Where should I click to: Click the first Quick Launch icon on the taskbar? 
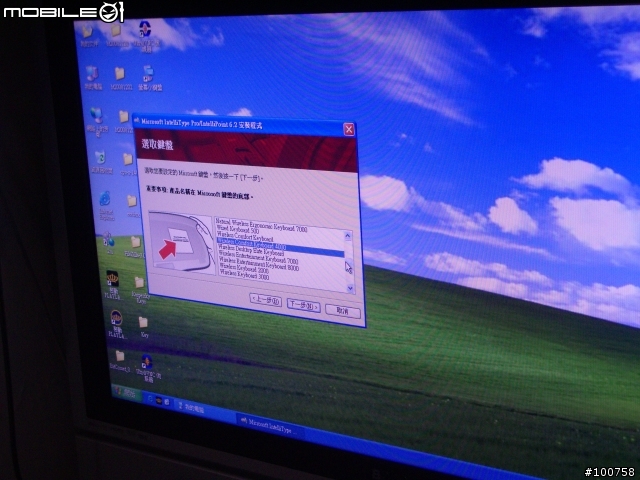pos(150,399)
